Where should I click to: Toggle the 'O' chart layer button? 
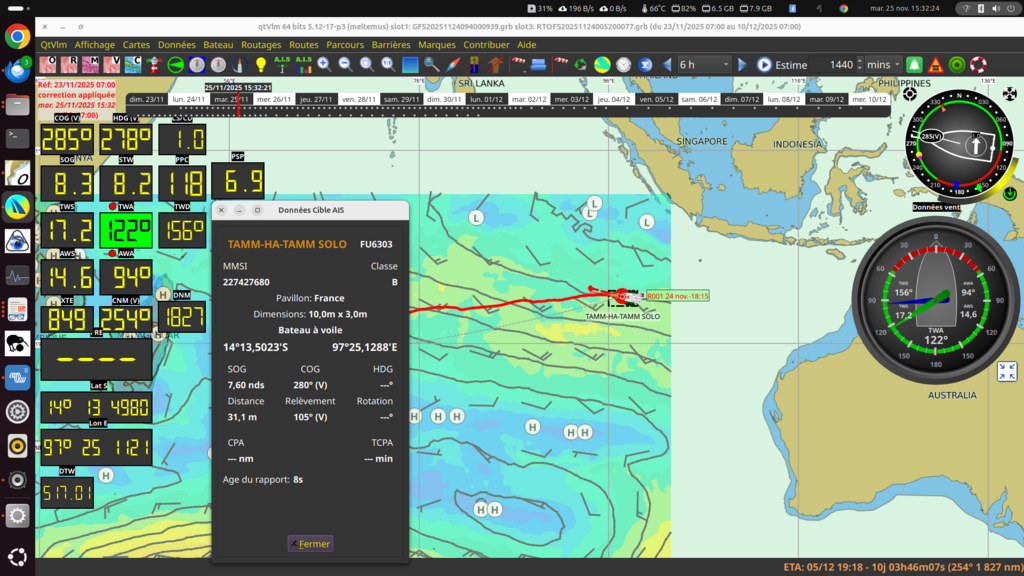pyautogui.click(x=48, y=64)
